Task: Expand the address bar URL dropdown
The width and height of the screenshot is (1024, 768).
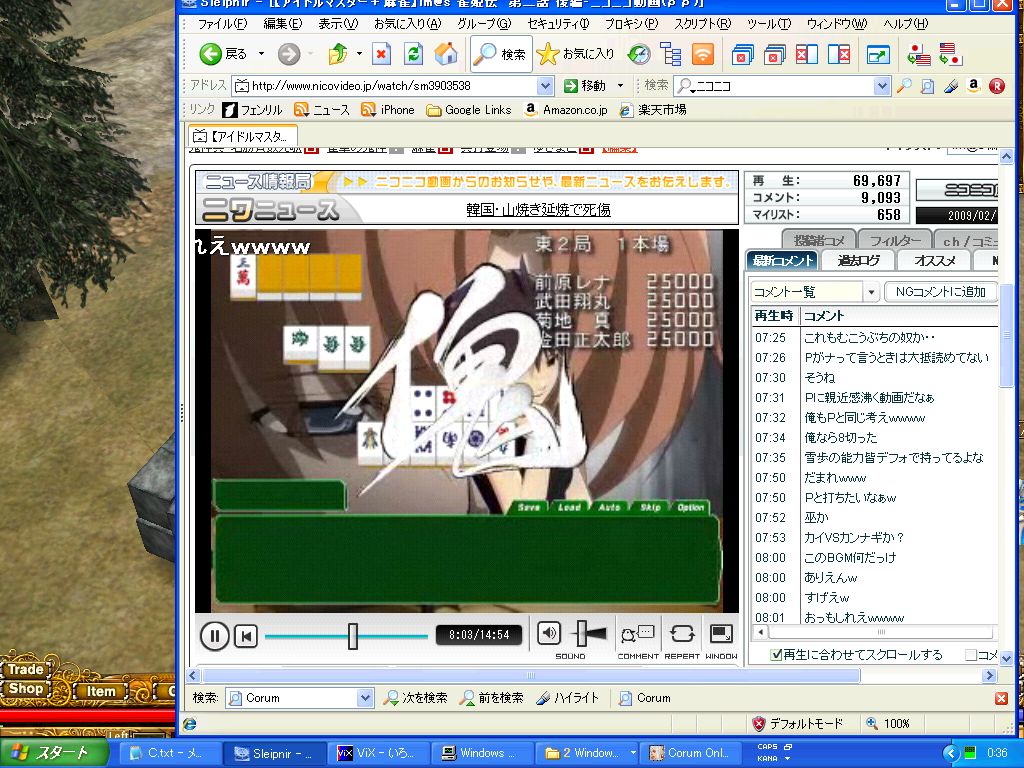Action: [x=545, y=86]
